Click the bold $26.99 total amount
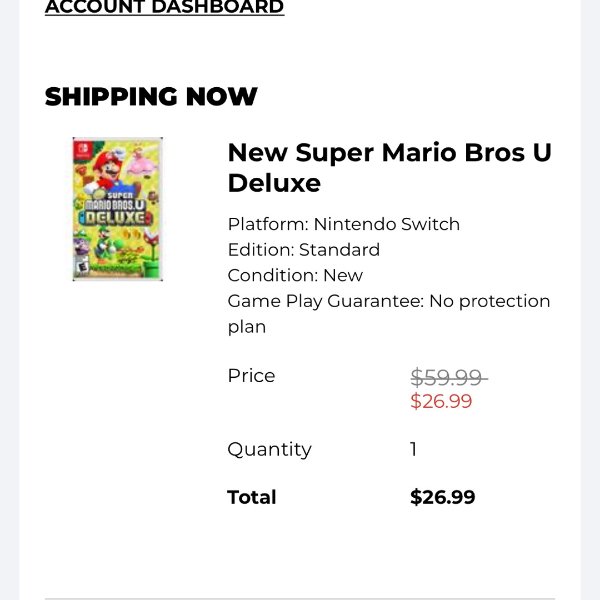 click(443, 497)
